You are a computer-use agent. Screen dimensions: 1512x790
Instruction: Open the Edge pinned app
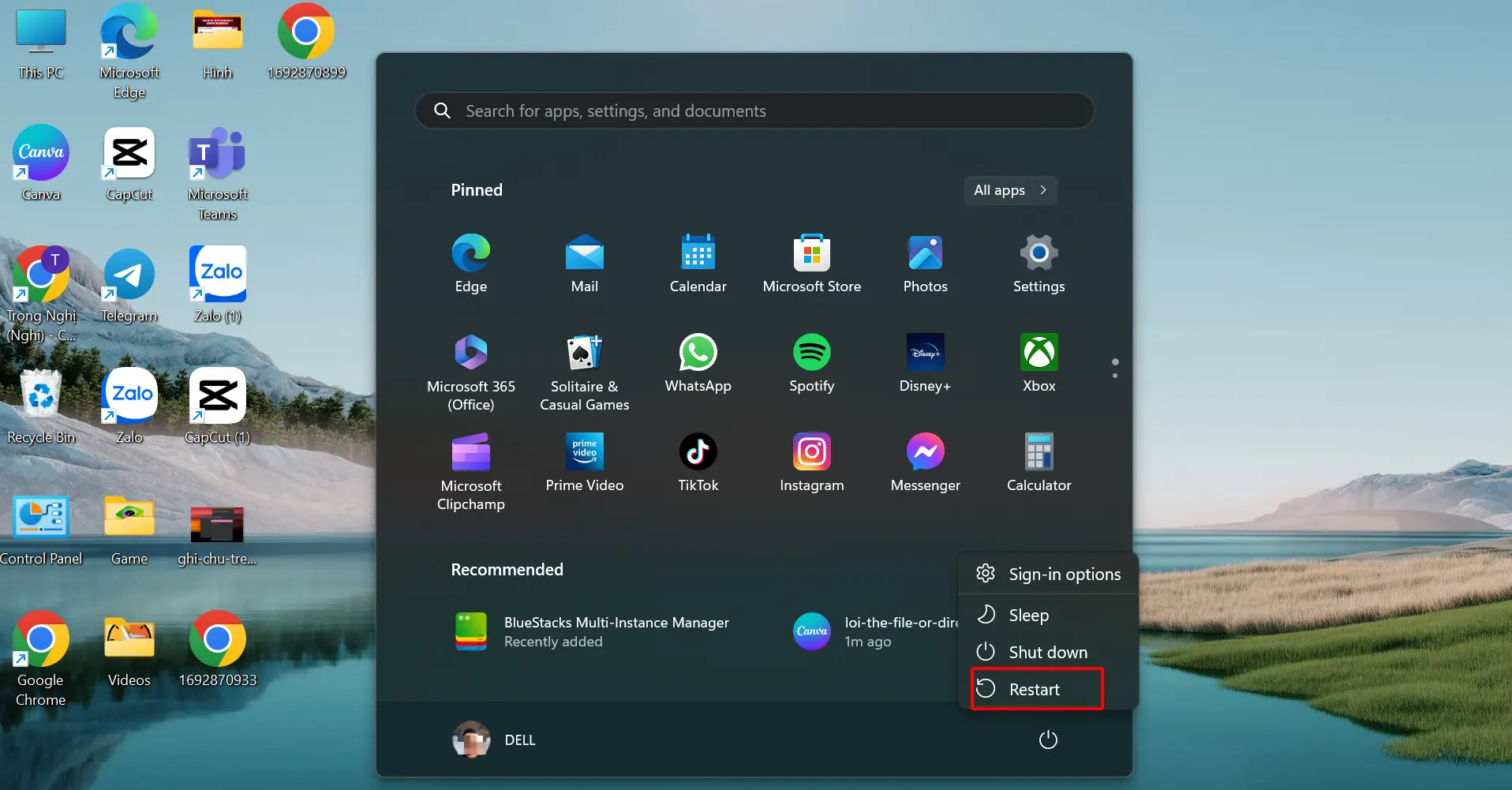click(x=471, y=264)
